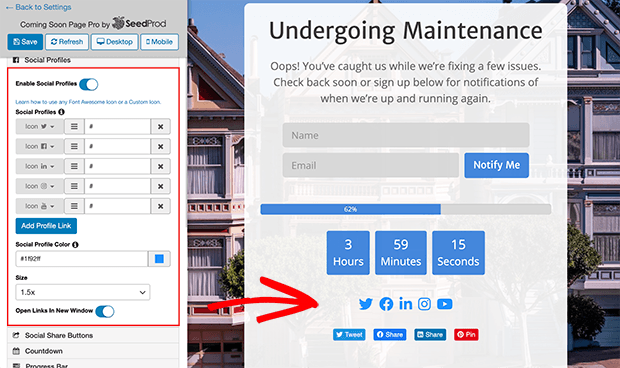Screen dimensions: 620x368
Task: Click the Refresh button
Action: [x=67, y=42]
